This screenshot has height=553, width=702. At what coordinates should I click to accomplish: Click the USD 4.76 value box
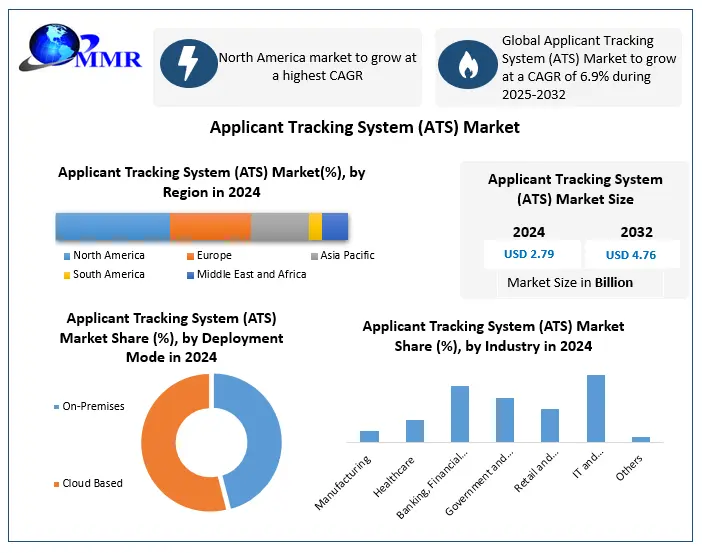631,254
